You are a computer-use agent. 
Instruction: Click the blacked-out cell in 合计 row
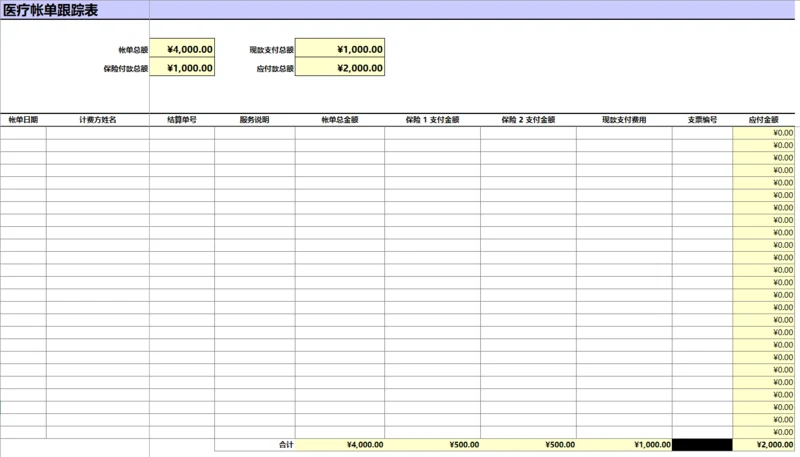click(x=702, y=445)
